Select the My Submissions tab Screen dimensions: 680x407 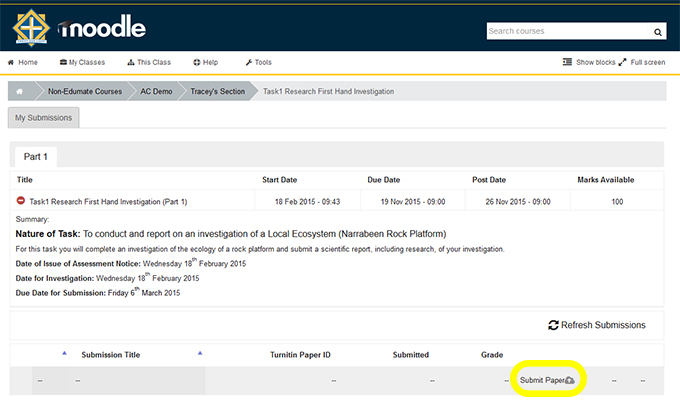pyautogui.click(x=44, y=118)
